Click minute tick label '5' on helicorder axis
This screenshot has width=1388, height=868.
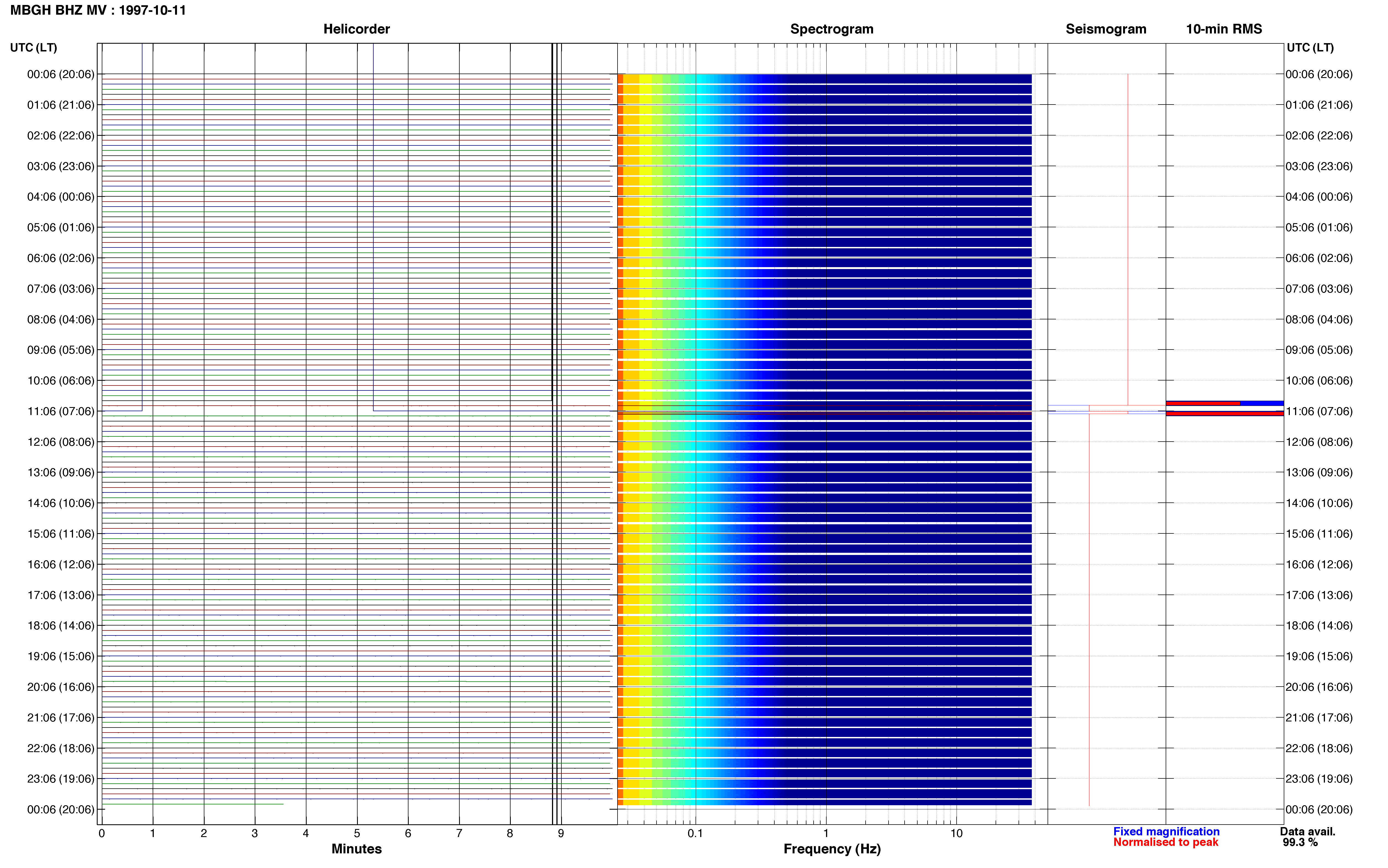pyautogui.click(x=357, y=833)
